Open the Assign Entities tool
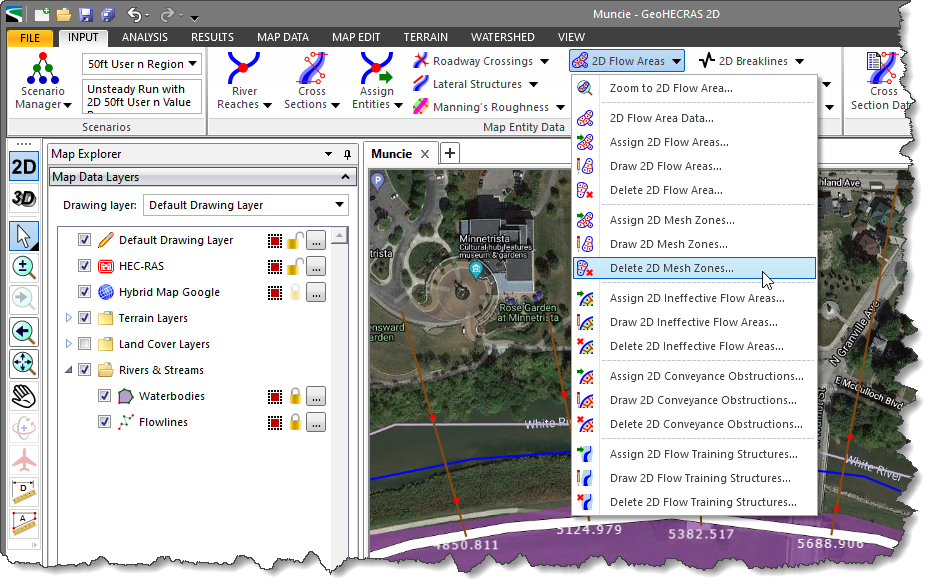 (377, 82)
